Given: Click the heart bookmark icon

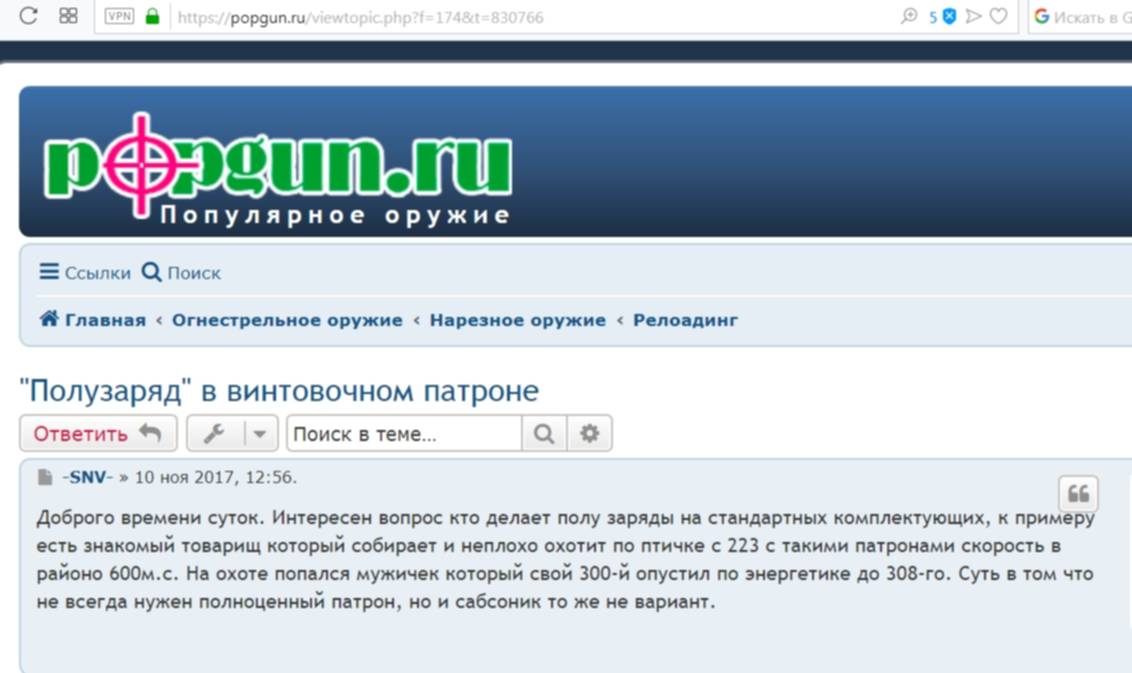Looking at the screenshot, I should (x=998, y=16).
